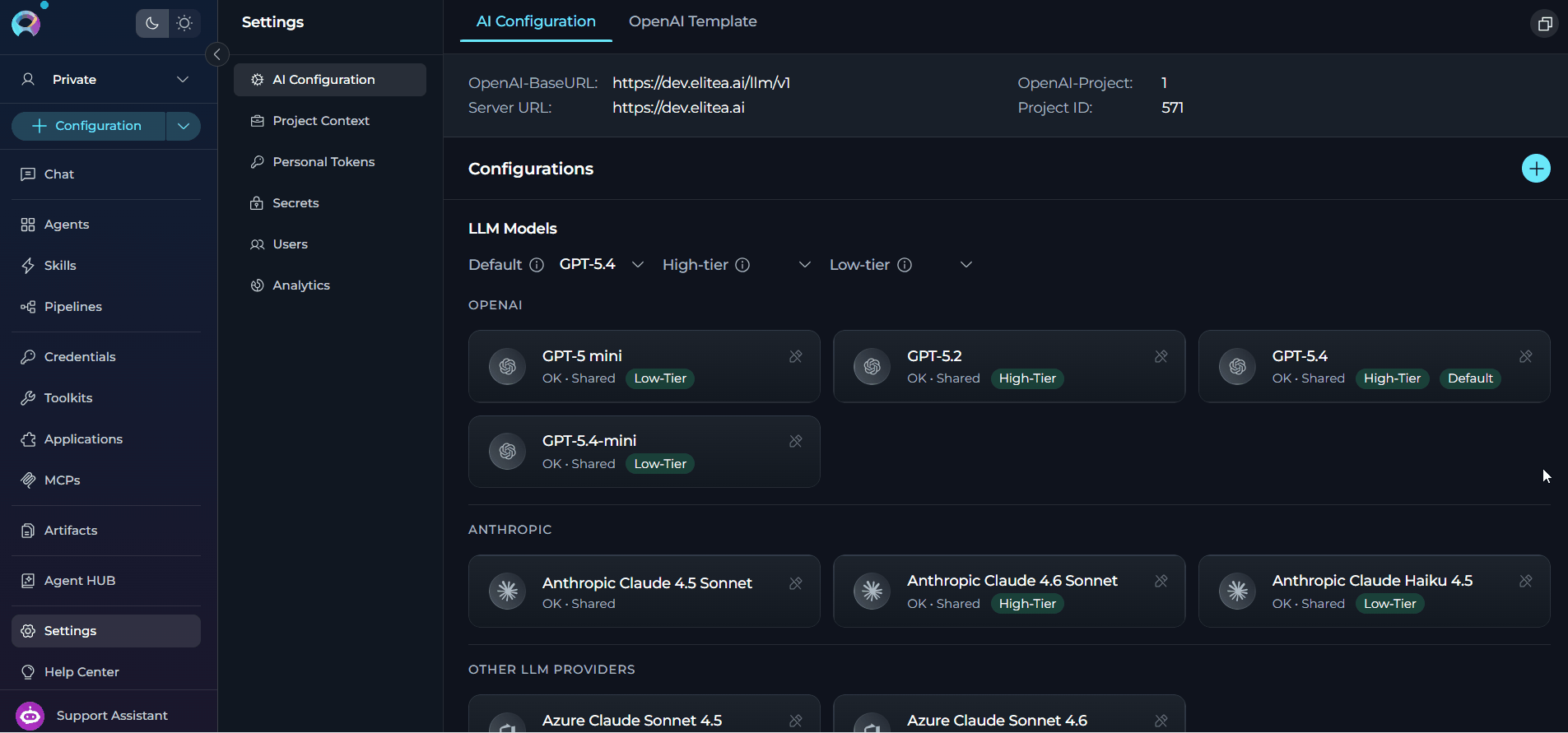Click the ELITEA logo icon
The image size is (1568, 733).
[26, 23]
